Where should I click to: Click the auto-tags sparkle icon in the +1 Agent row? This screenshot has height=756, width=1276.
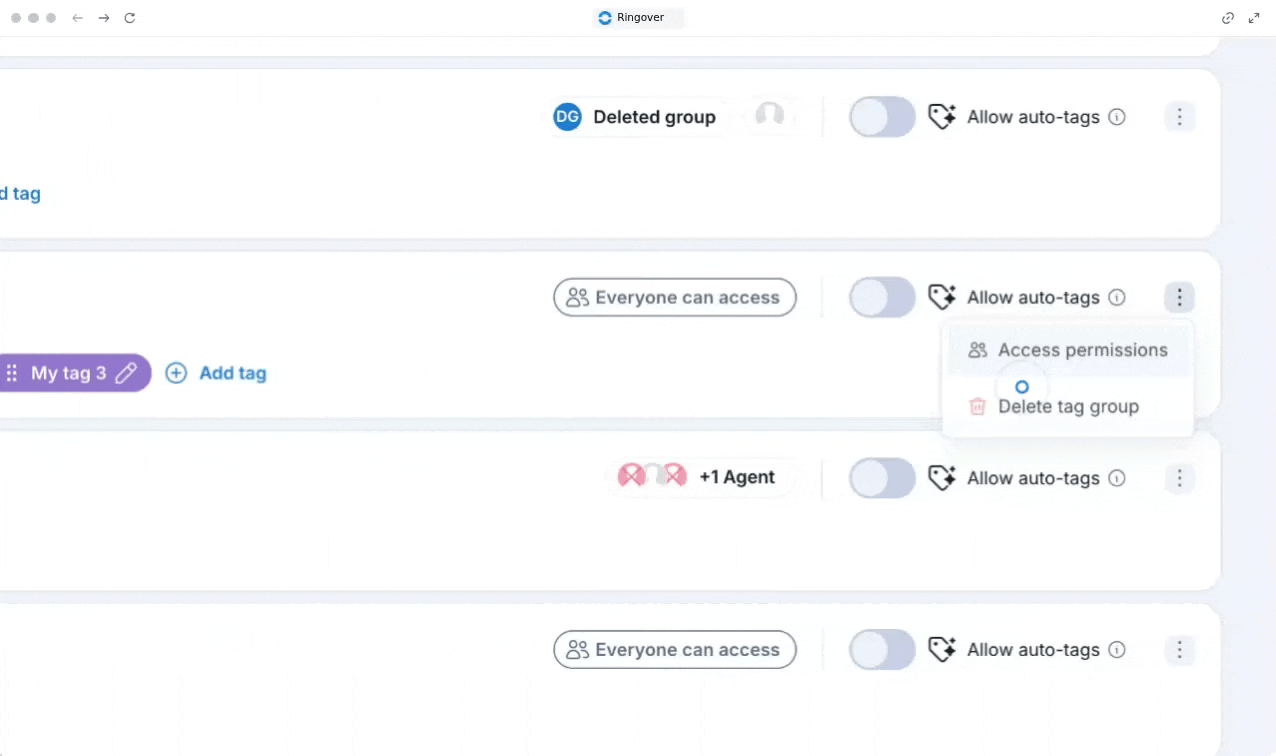tap(942, 478)
